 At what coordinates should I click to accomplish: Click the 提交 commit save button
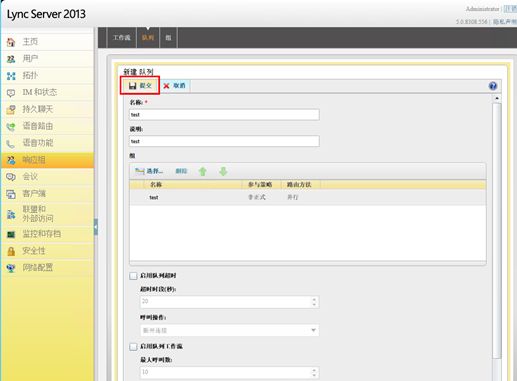140,86
